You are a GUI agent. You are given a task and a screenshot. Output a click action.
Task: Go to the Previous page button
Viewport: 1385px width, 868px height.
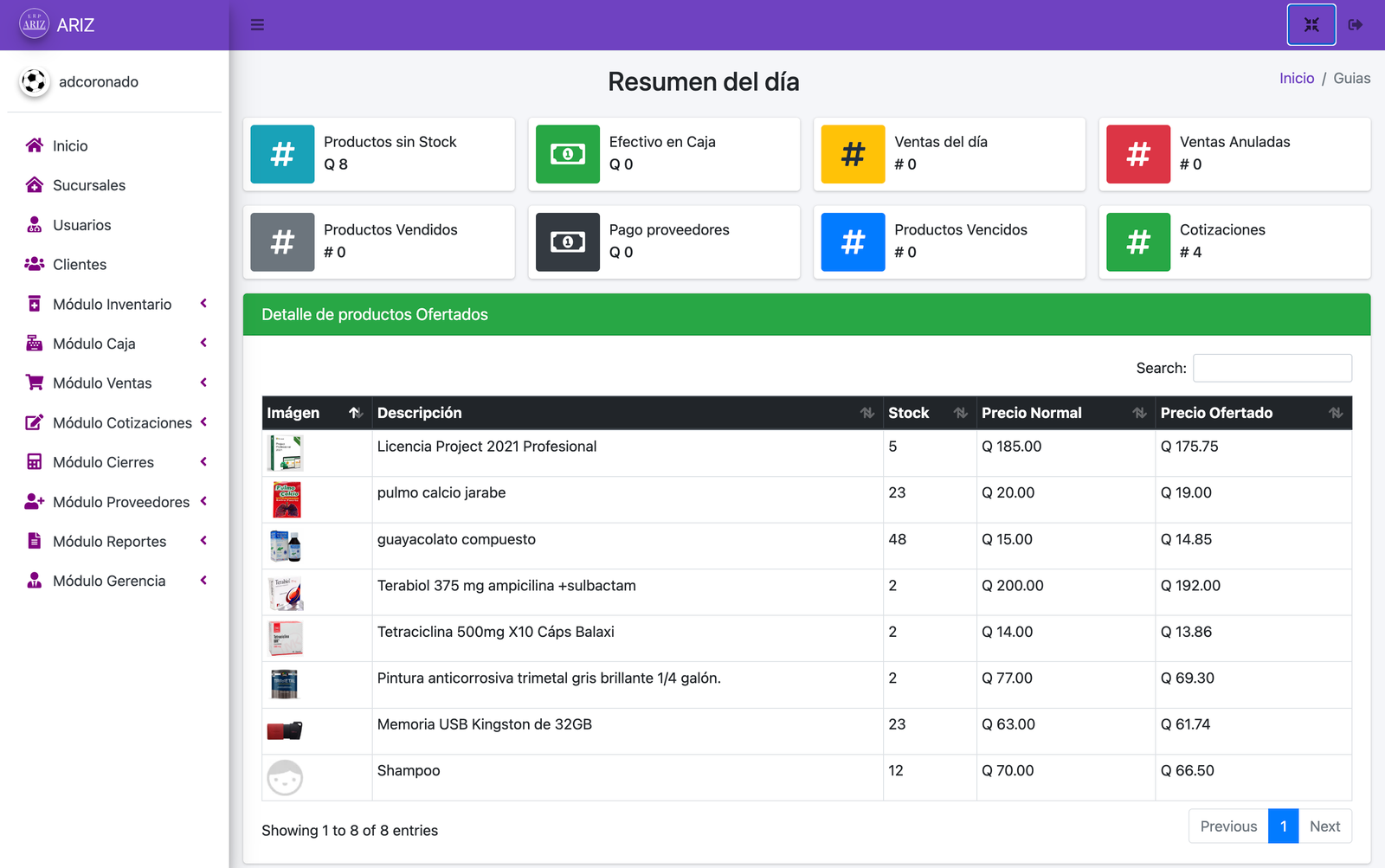(x=1228, y=826)
